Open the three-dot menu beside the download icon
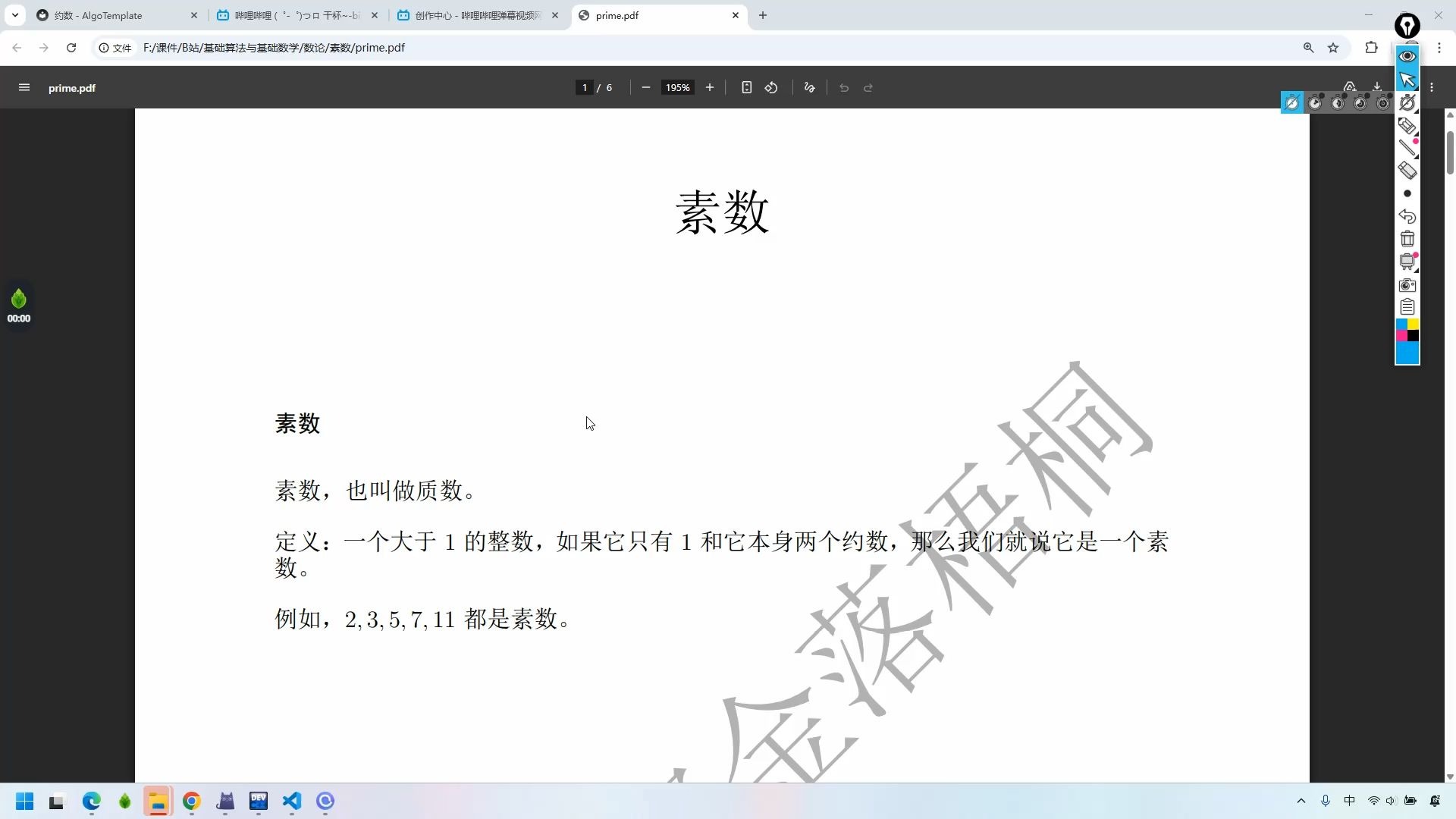The width and height of the screenshot is (1456, 819). [1432, 87]
